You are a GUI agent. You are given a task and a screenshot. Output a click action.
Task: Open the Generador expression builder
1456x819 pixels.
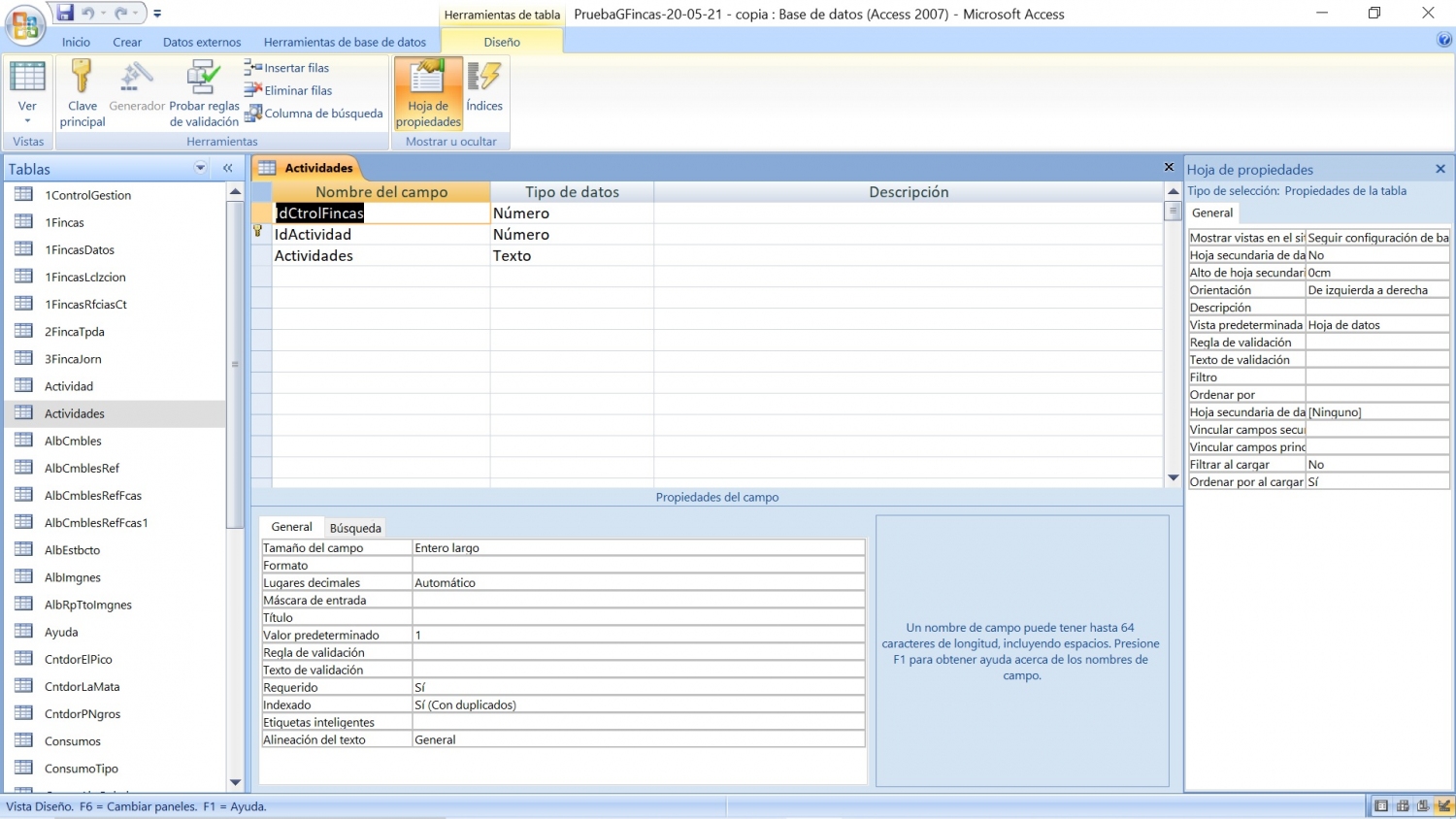pyautogui.click(x=137, y=87)
